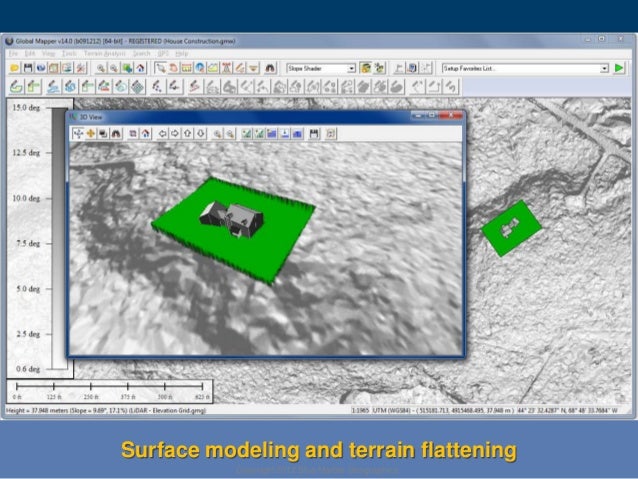Save workspace using main toolbar disk icon
This screenshot has height=479, width=638.
(x=29, y=68)
